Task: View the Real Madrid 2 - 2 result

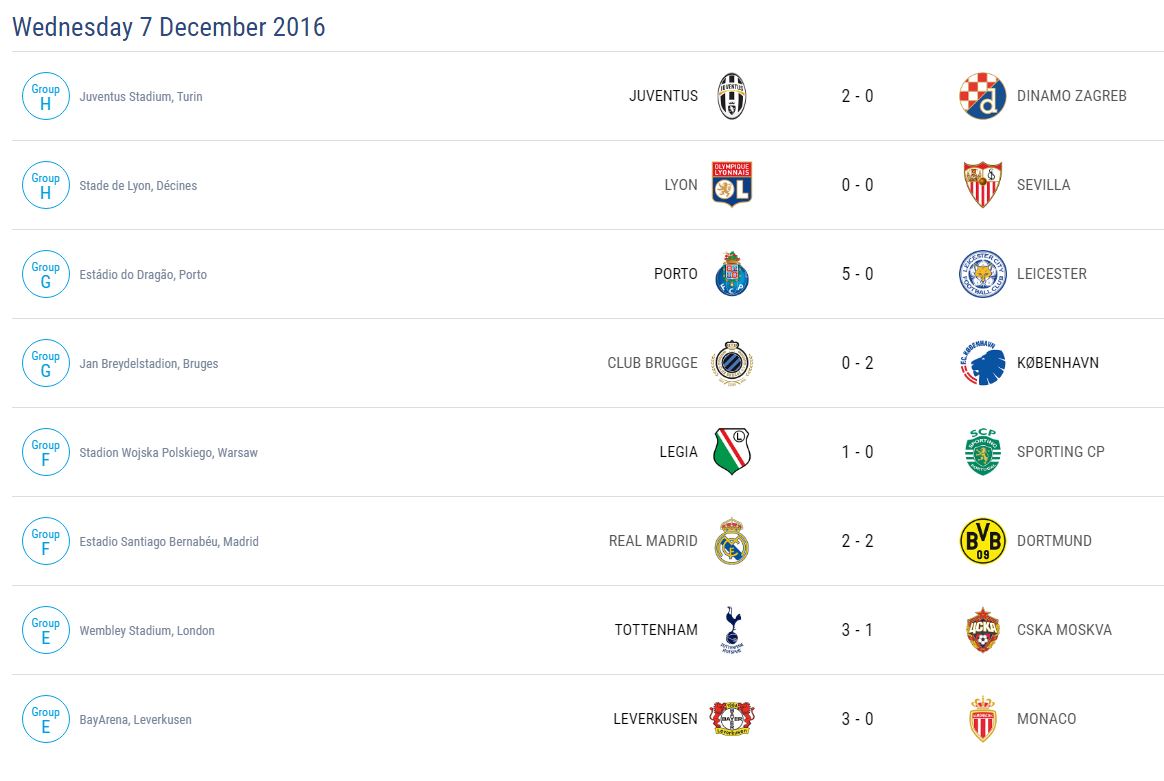Action: [857, 541]
